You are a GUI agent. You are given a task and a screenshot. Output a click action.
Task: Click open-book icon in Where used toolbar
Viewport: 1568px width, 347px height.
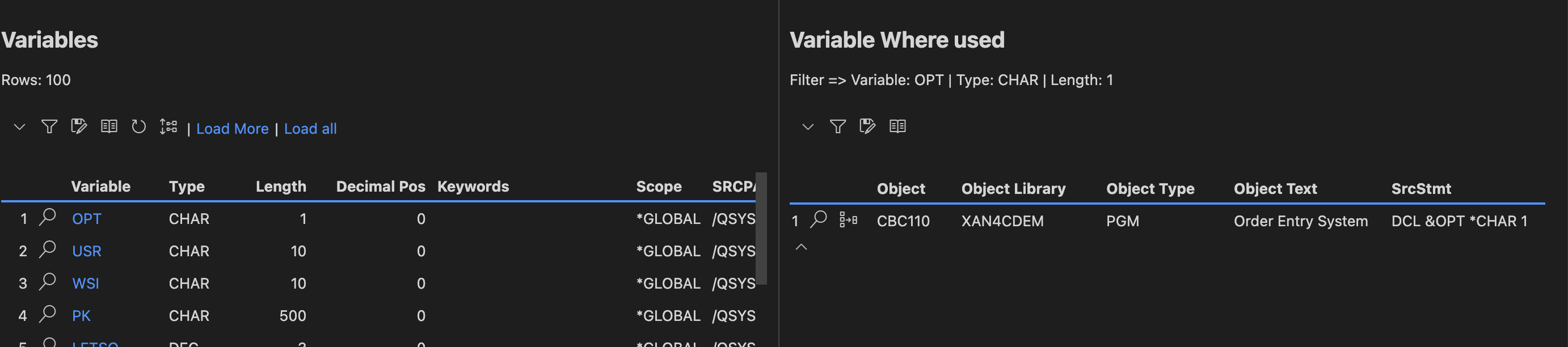(x=897, y=126)
